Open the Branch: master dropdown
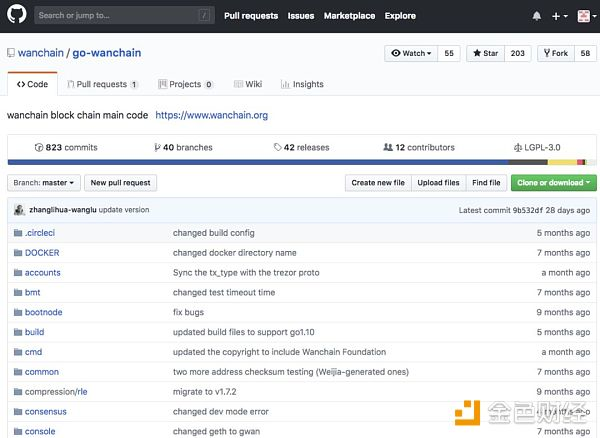This screenshot has width=600, height=438. click(x=44, y=183)
